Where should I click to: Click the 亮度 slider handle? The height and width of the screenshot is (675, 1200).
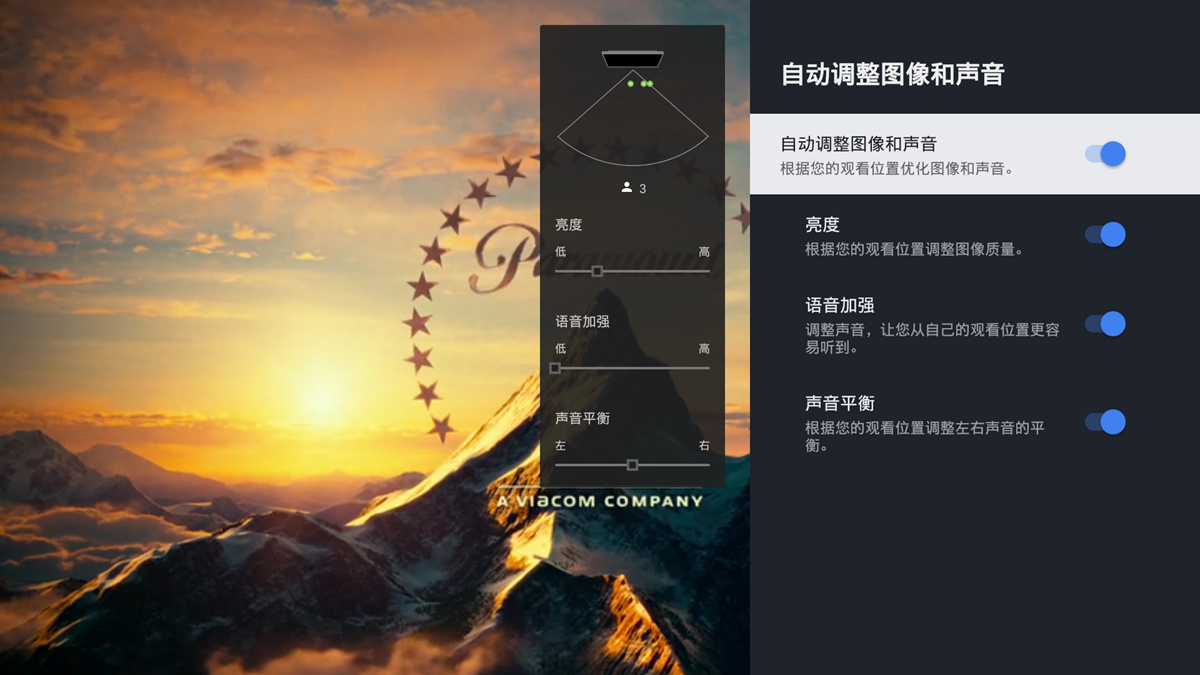[x=597, y=271]
